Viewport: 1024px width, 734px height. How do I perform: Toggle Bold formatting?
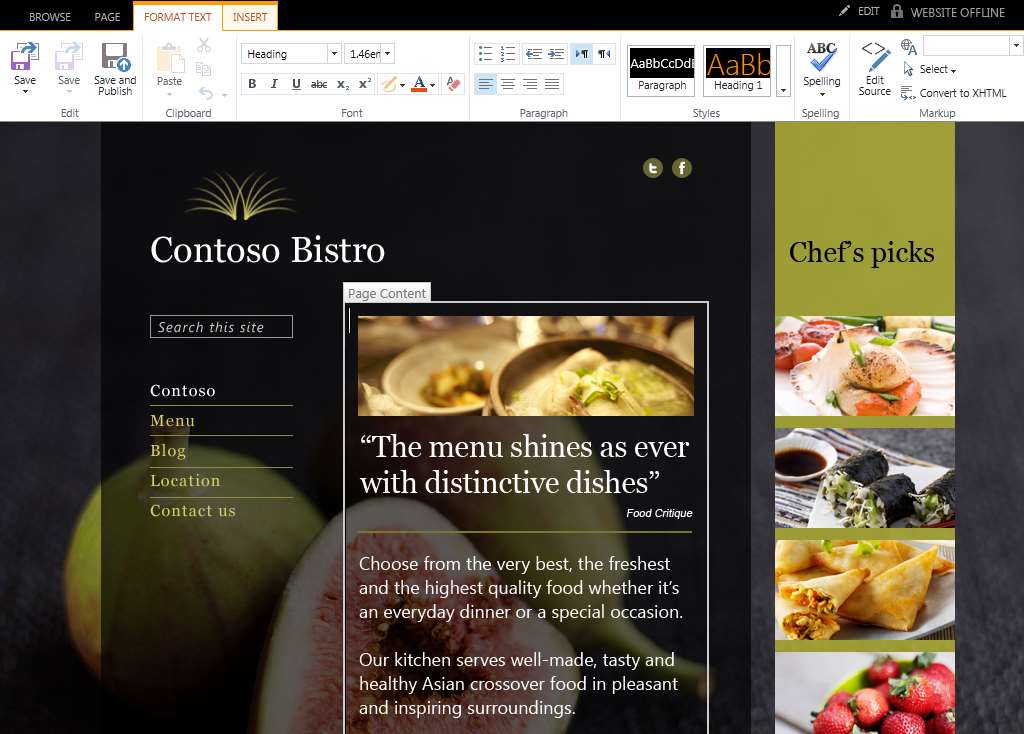(x=252, y=84)
